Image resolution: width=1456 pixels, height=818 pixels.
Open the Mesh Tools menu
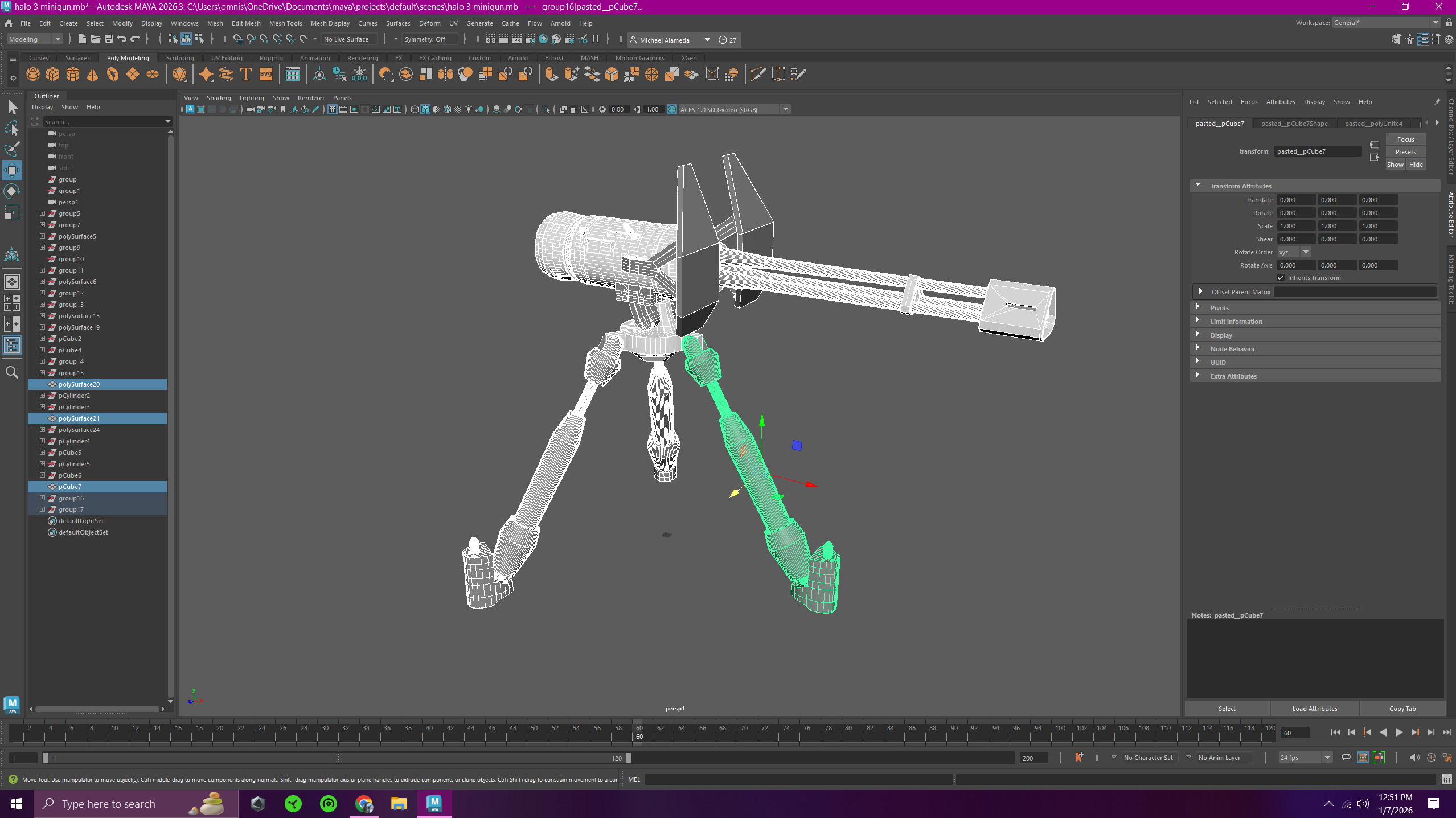pyautogui.click(x=285, y=23)
